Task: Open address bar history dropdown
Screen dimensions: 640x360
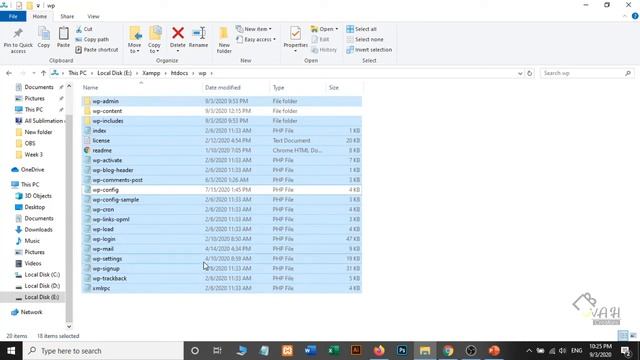Action: click(520, 73)
